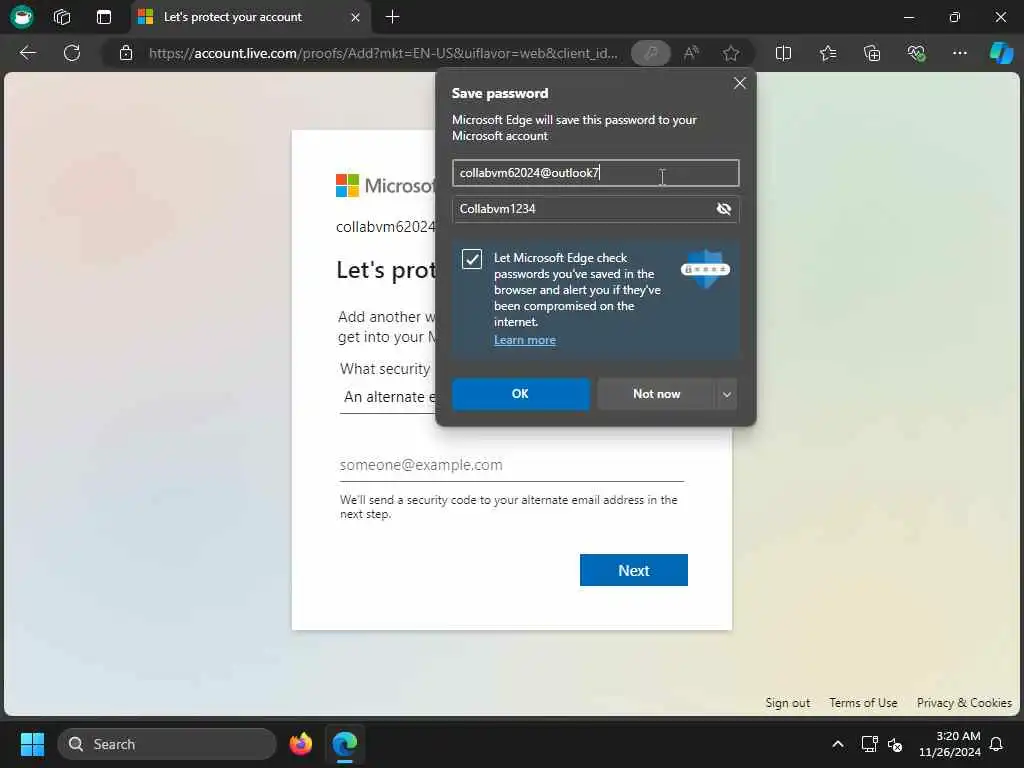The width and height of the screenshot is (1024, 768).
Task: Open the notifications bell icon
Action: click(997, 744)
